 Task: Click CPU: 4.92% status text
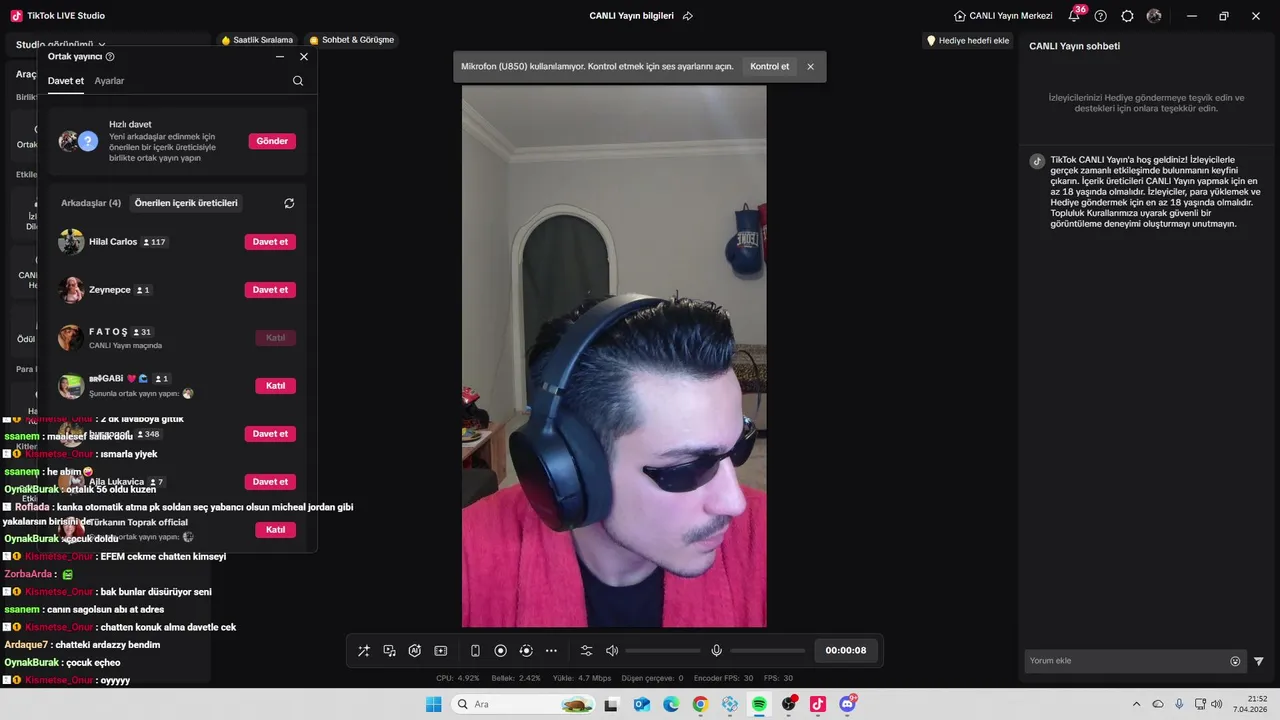(x=458, y=678)
